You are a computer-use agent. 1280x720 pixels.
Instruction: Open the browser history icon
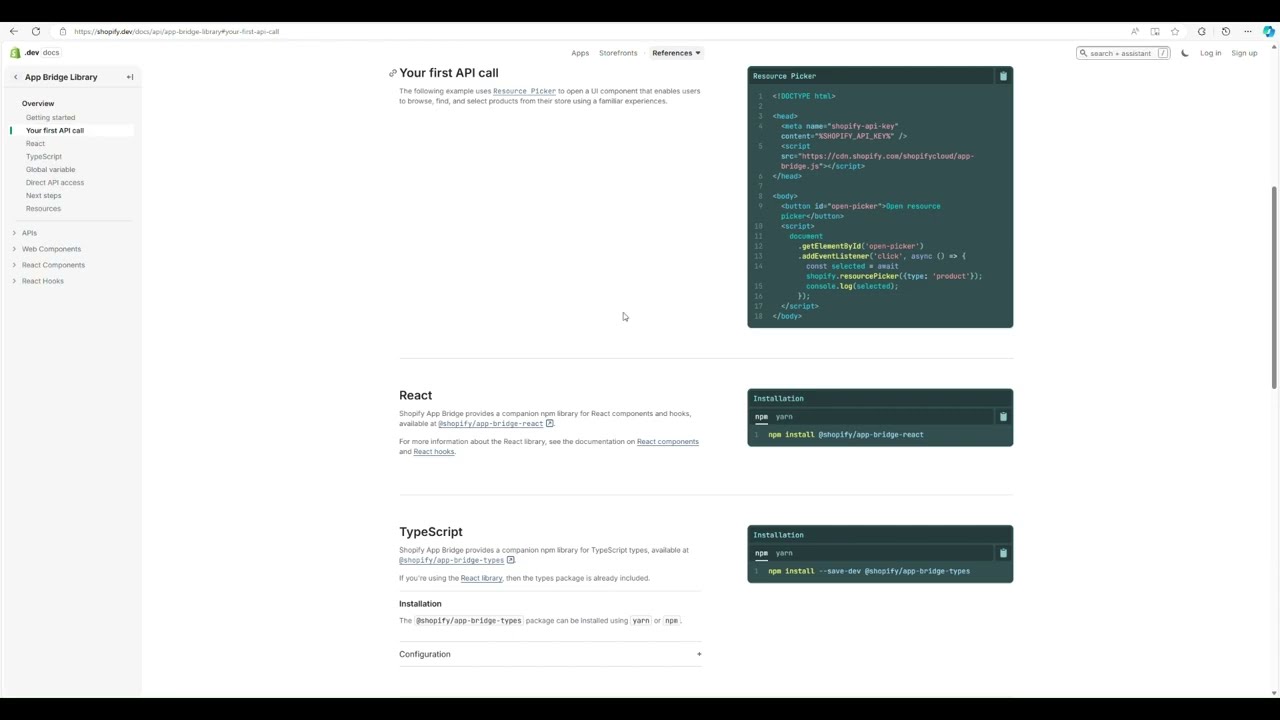1226,31
